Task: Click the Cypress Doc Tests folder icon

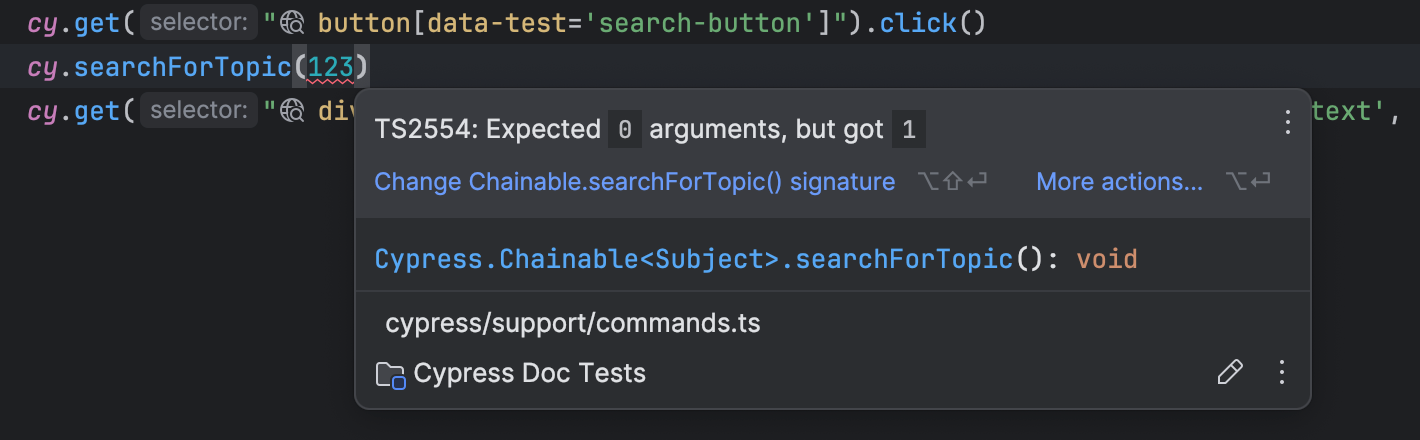Action: click(389, 375)
